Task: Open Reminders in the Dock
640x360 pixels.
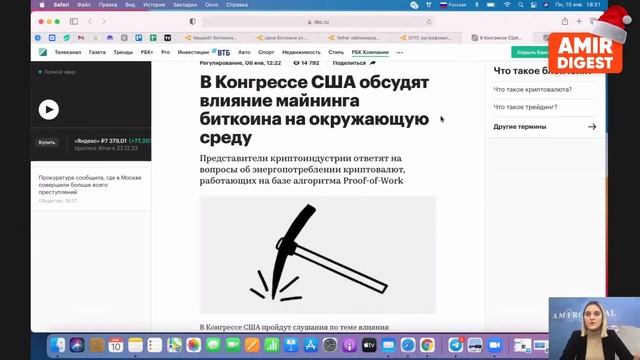Action: pyautogui.click(x=155, y=345)
